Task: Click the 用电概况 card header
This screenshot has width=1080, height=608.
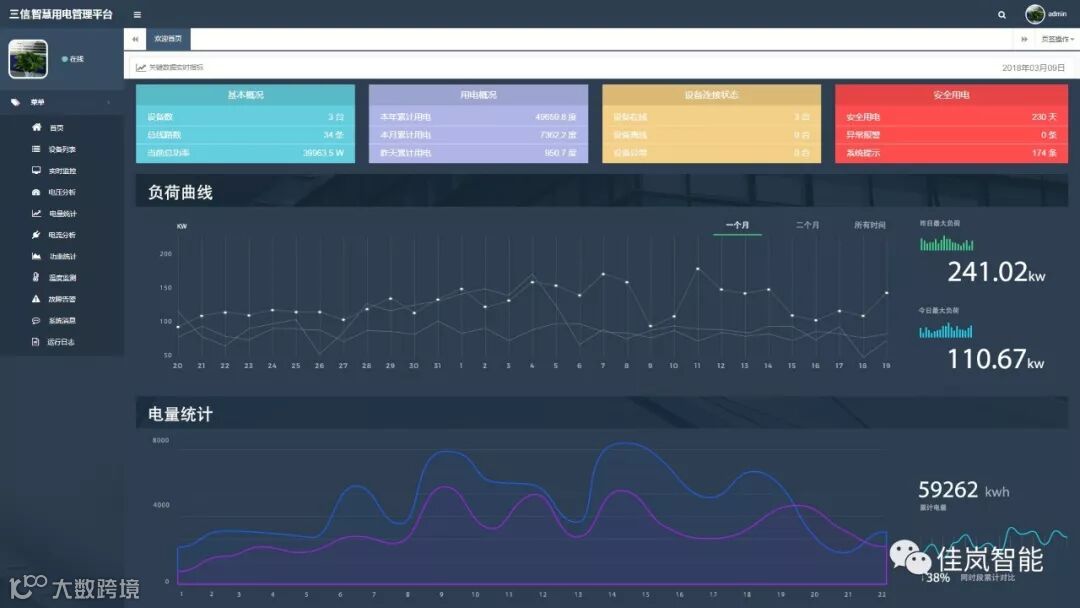Action: [478, 95]
